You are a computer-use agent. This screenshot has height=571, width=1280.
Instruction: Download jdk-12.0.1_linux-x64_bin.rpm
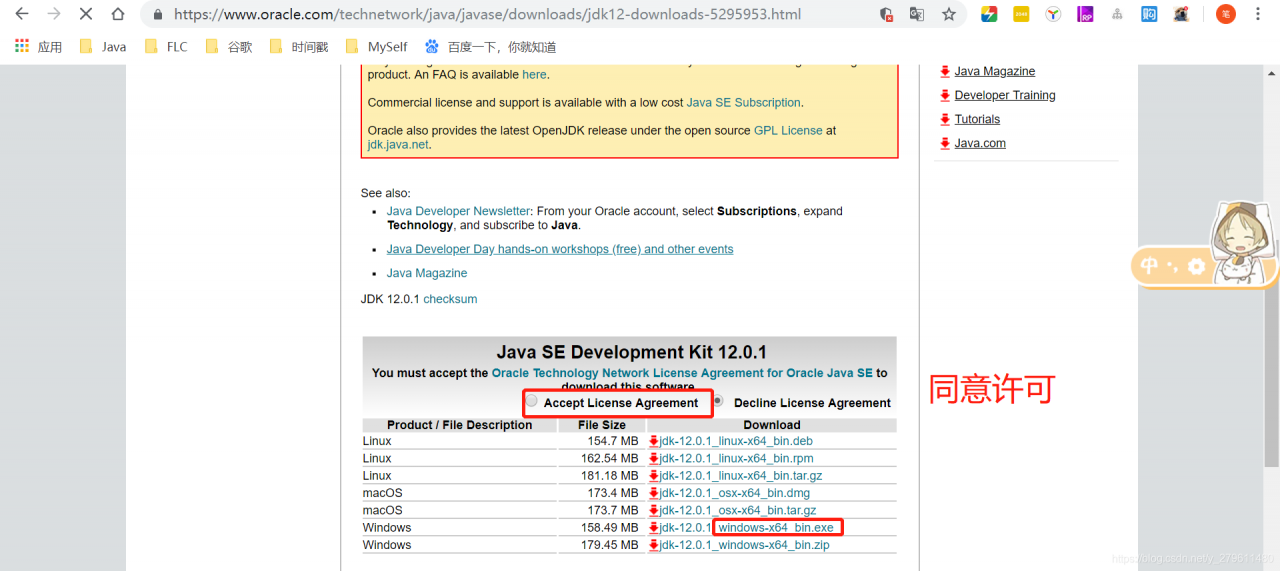(x=736, y=458)
